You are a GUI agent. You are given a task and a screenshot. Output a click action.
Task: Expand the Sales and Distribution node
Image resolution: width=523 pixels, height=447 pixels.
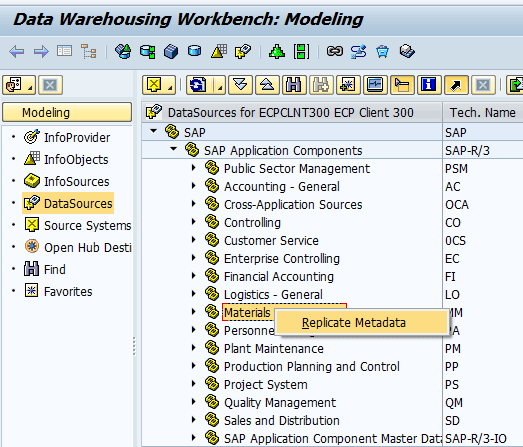coord(193,420)
